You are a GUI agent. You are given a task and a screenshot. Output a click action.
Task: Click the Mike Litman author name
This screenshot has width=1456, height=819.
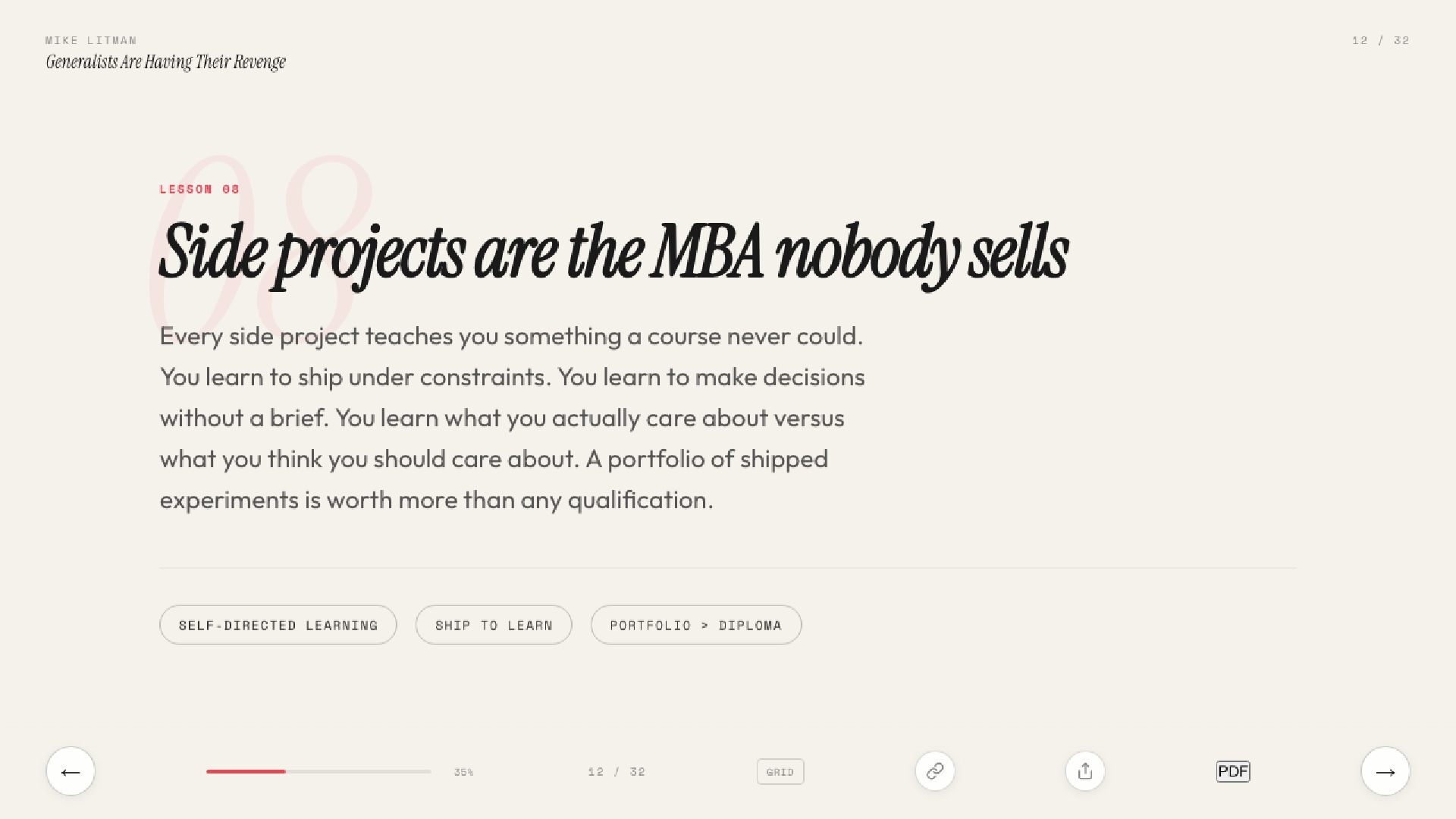[91, 40]
